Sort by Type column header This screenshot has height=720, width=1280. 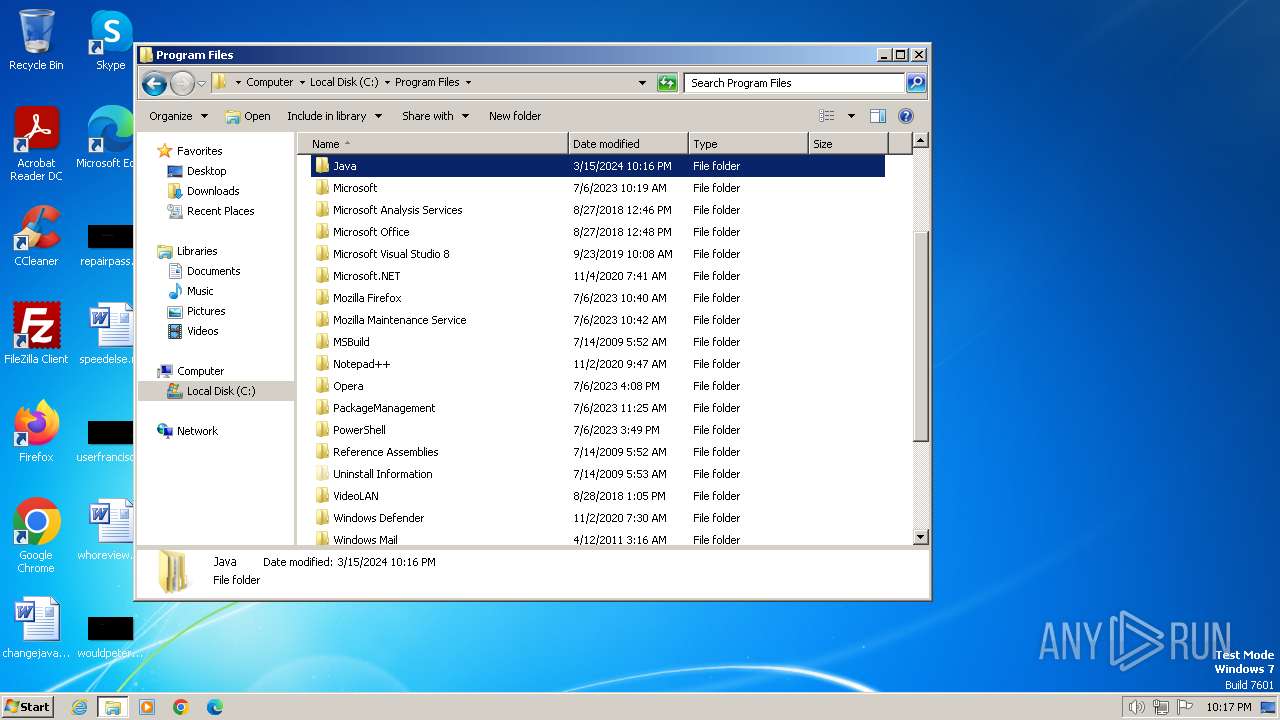[748, 144]
